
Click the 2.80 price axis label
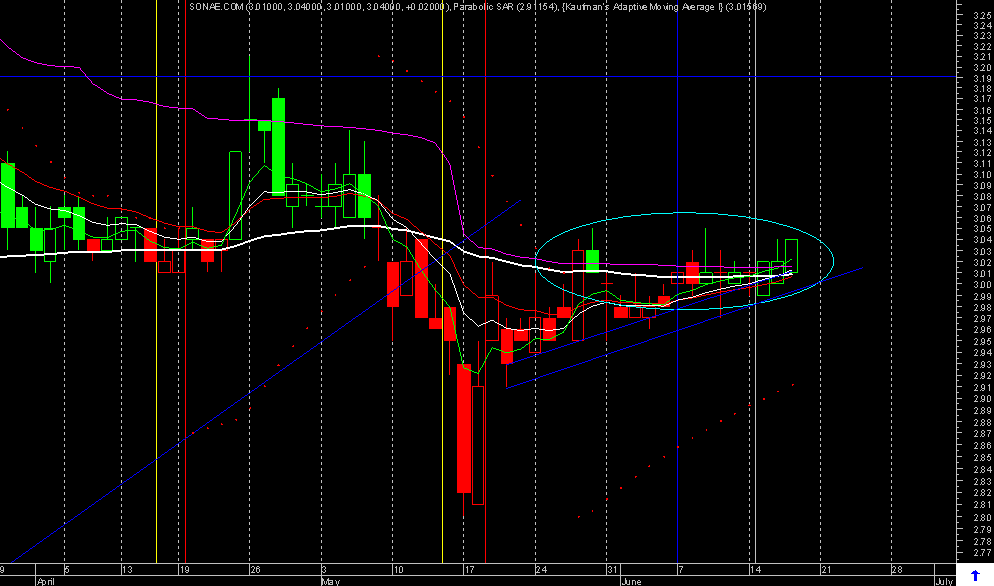point(983,518)
